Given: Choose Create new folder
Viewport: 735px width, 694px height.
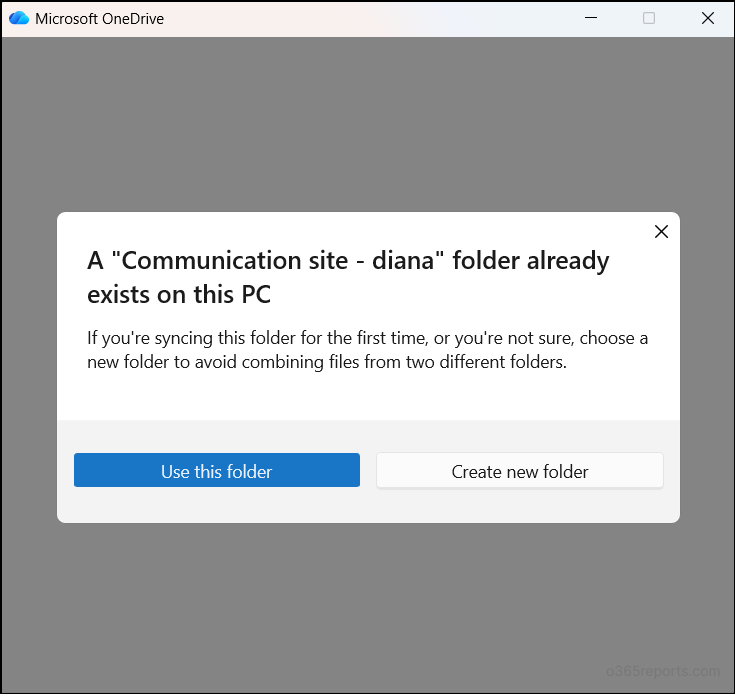Looking at the screenshot, I should click(520, 470).
